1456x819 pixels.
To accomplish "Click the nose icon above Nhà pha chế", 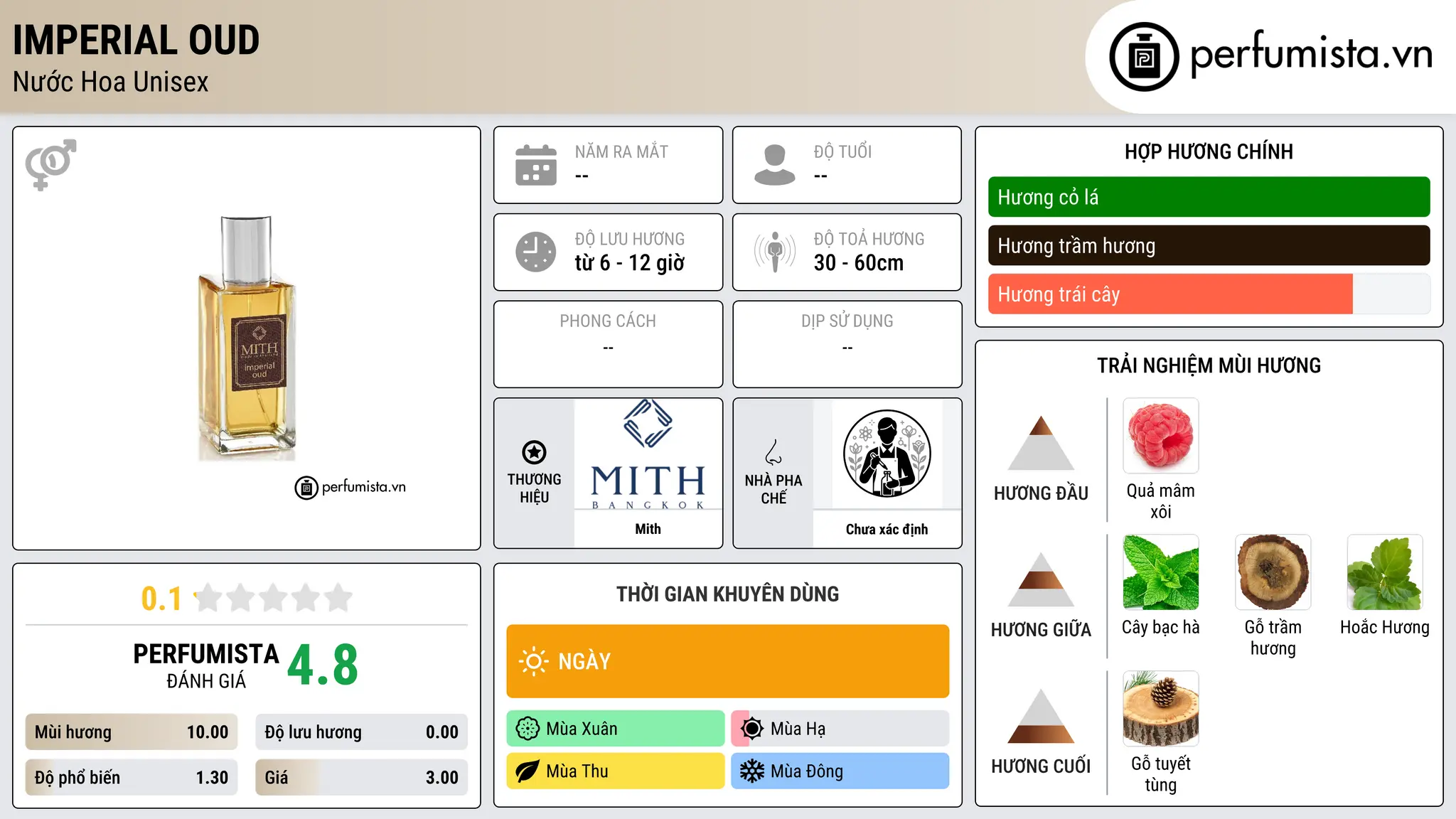I will coord(773,452).
